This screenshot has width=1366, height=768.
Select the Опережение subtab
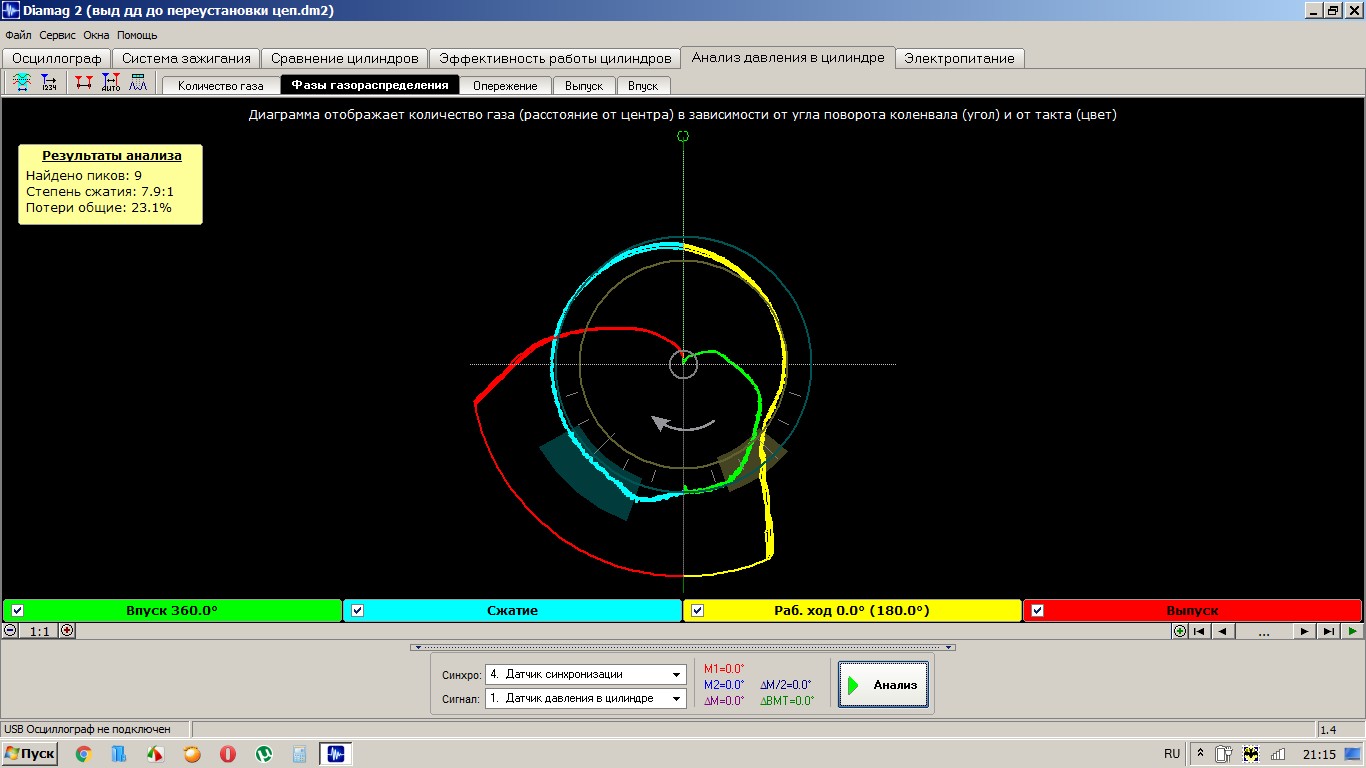(x=505, y=86)
